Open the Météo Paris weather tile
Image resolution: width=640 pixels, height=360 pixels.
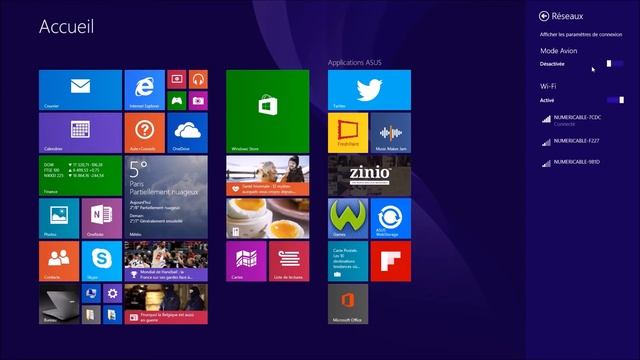166,197
